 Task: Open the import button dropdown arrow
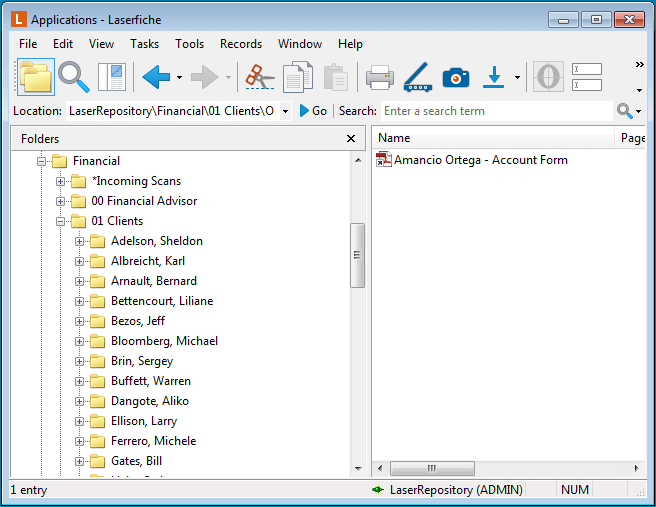coord(517,77)
